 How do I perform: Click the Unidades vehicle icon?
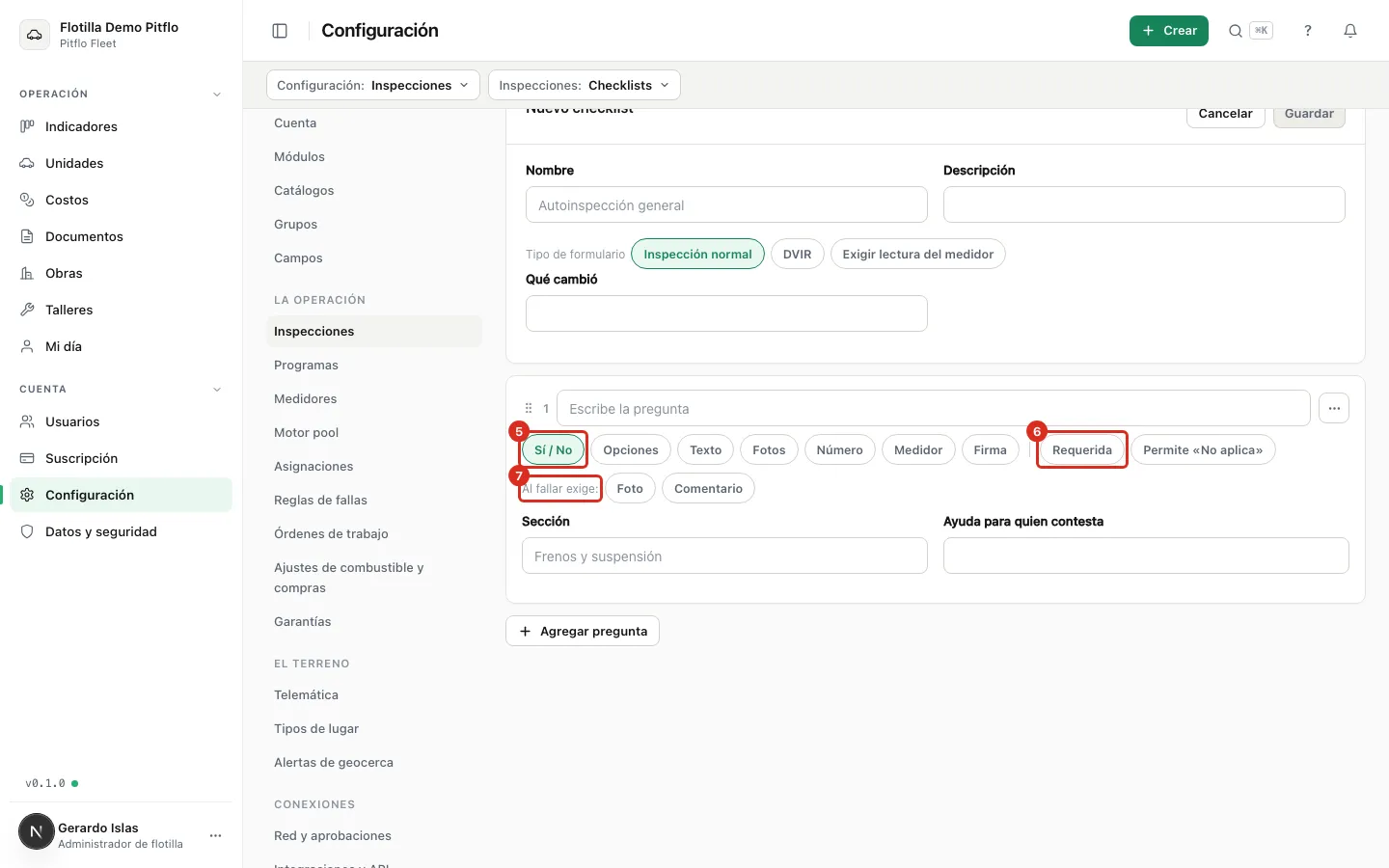[x=27, y=163]
